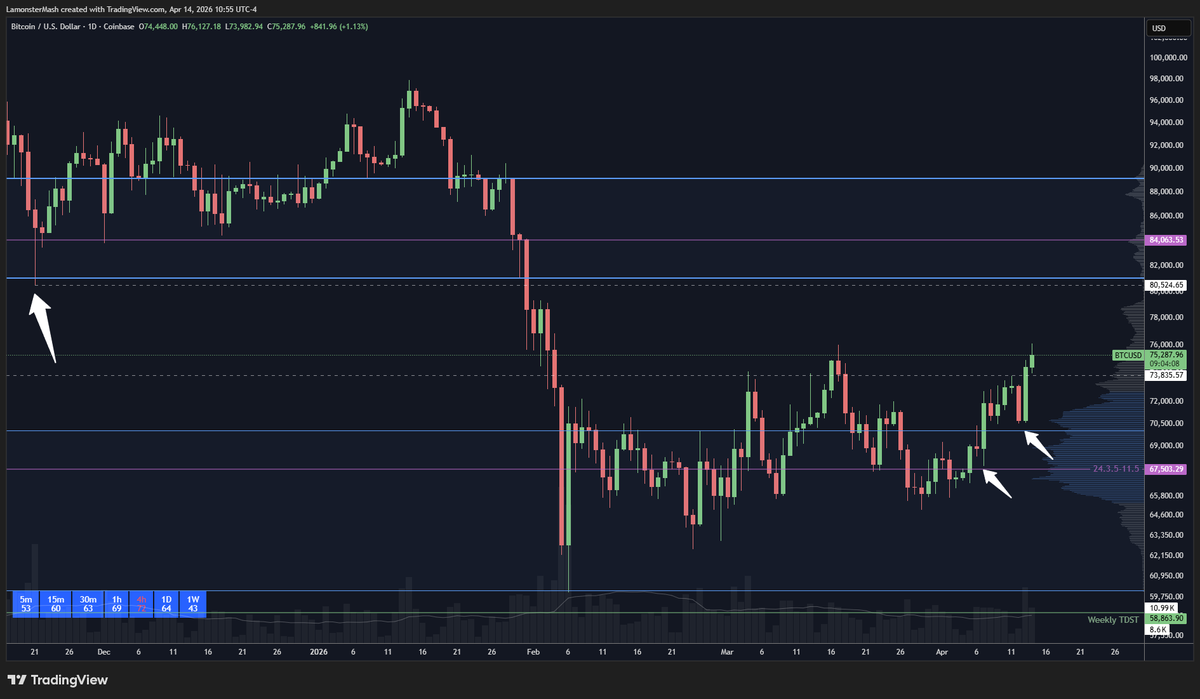This screenshot has height=699, width=1200.
Task: Click the Weekly TDST label
Action: coord(1115,620)
